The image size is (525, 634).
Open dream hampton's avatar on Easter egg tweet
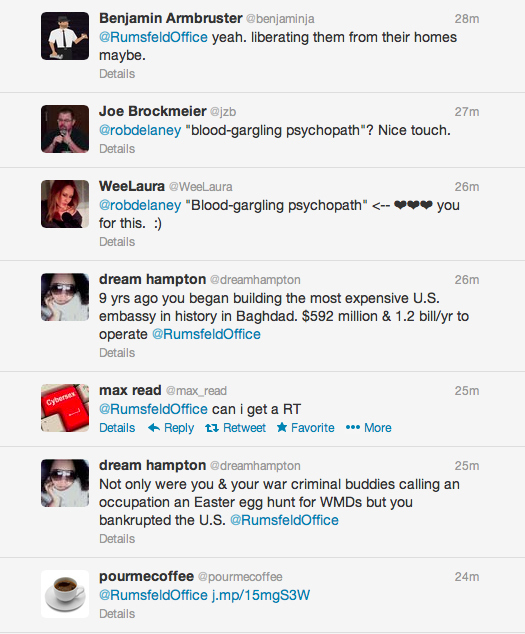pyautogui.click(x=65, y=483)
